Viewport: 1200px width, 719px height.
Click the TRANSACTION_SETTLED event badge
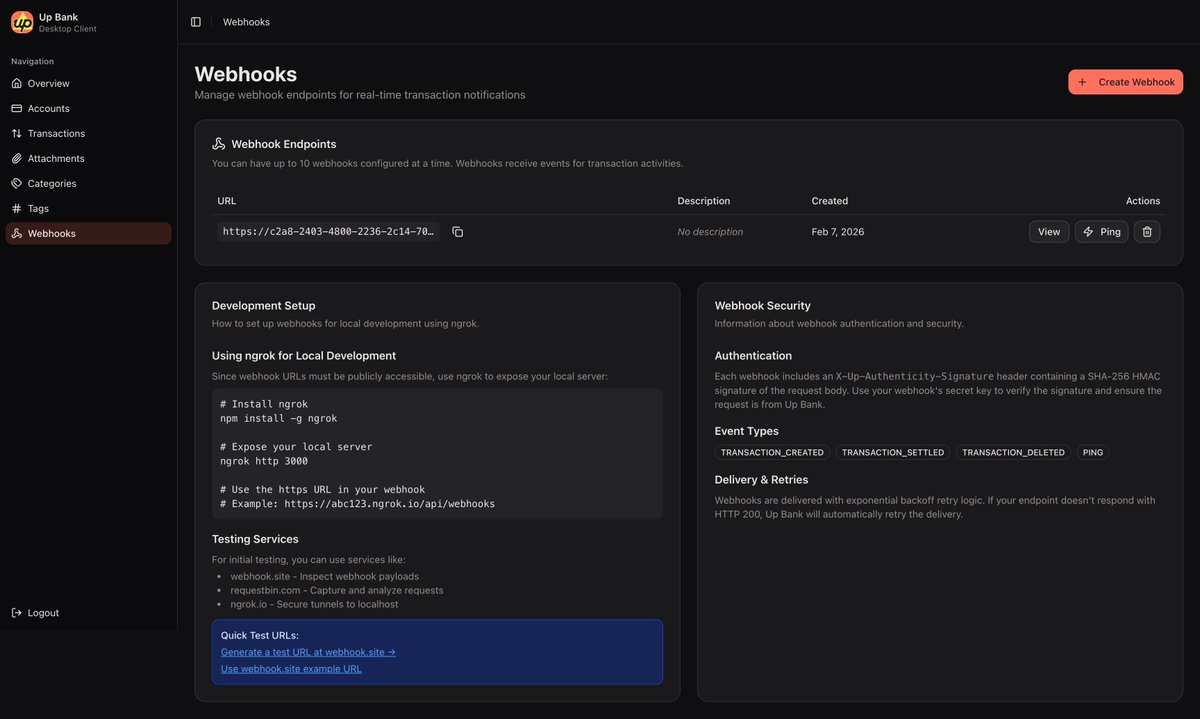click(893, 453)
